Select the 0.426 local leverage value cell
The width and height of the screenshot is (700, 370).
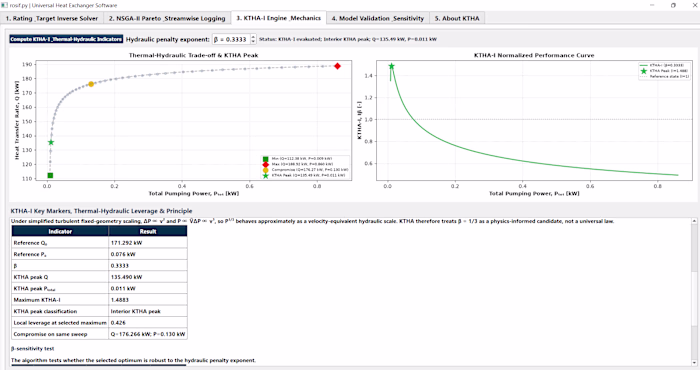[x=148, y=323]
